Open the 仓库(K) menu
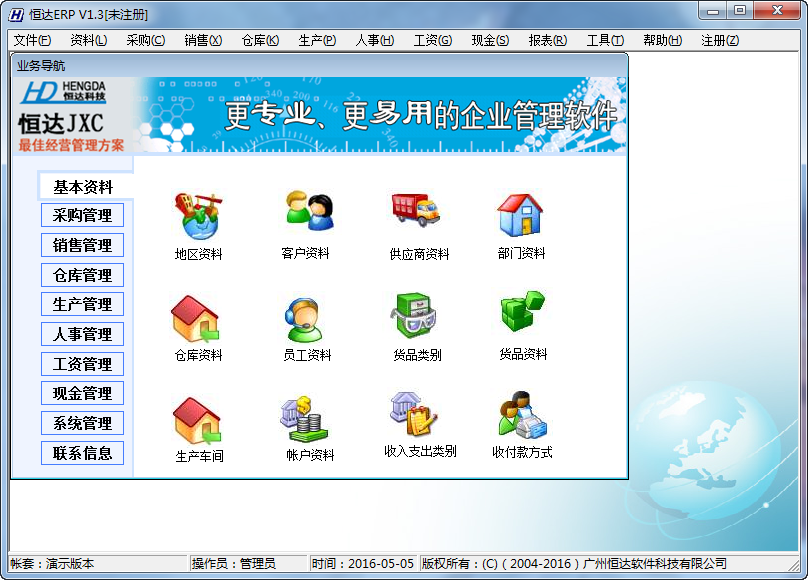The width and height of the screenshot is (808, 580). pos(260,40)
